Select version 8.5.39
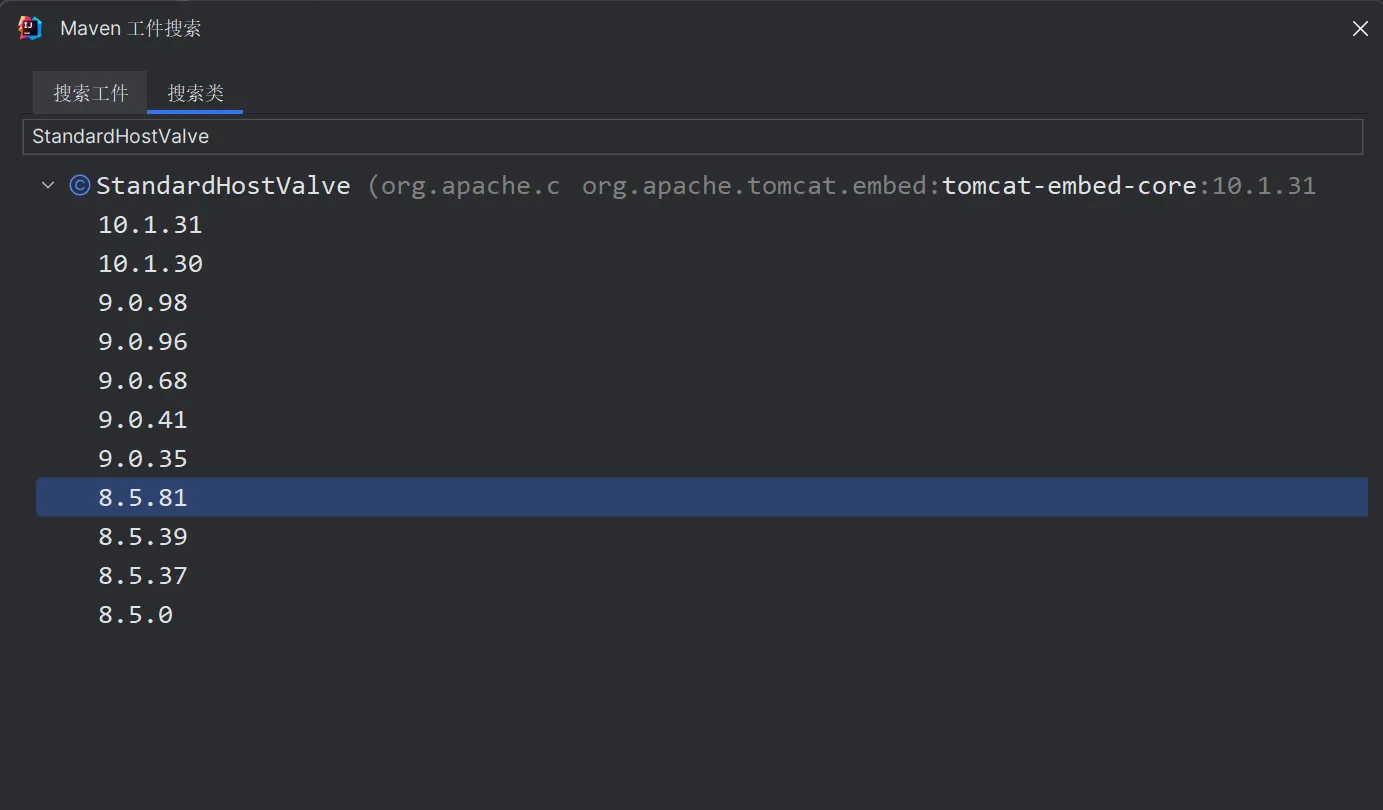The height and width of the screenshot is (810, 1383). pos(143,537)
